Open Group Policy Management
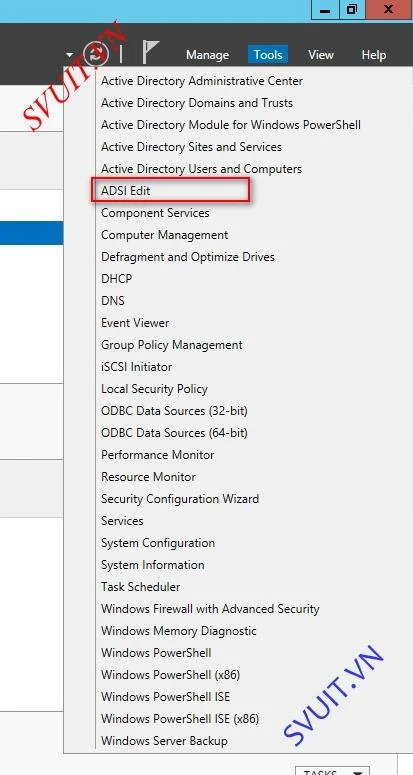Image resolution: width=413 pixels, height=775 pixels. pos(171,345)
